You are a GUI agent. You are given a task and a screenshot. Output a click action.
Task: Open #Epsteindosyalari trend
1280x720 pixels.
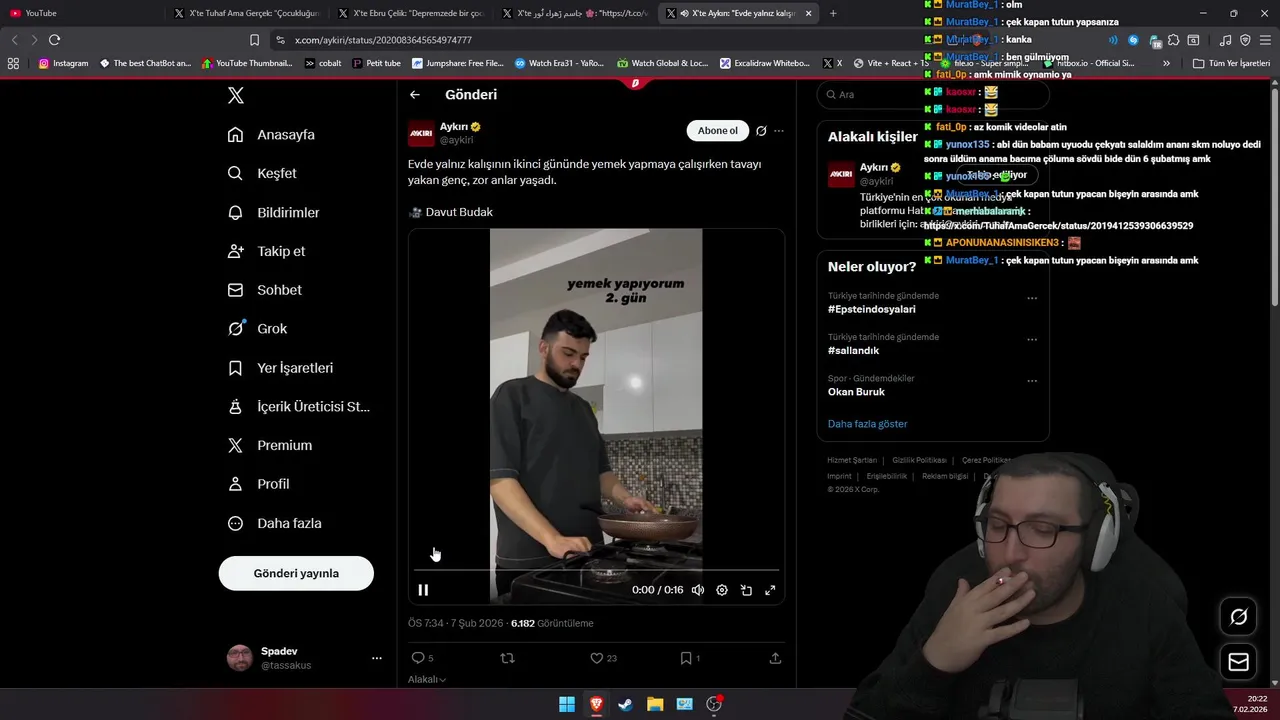tap(871, 310)
